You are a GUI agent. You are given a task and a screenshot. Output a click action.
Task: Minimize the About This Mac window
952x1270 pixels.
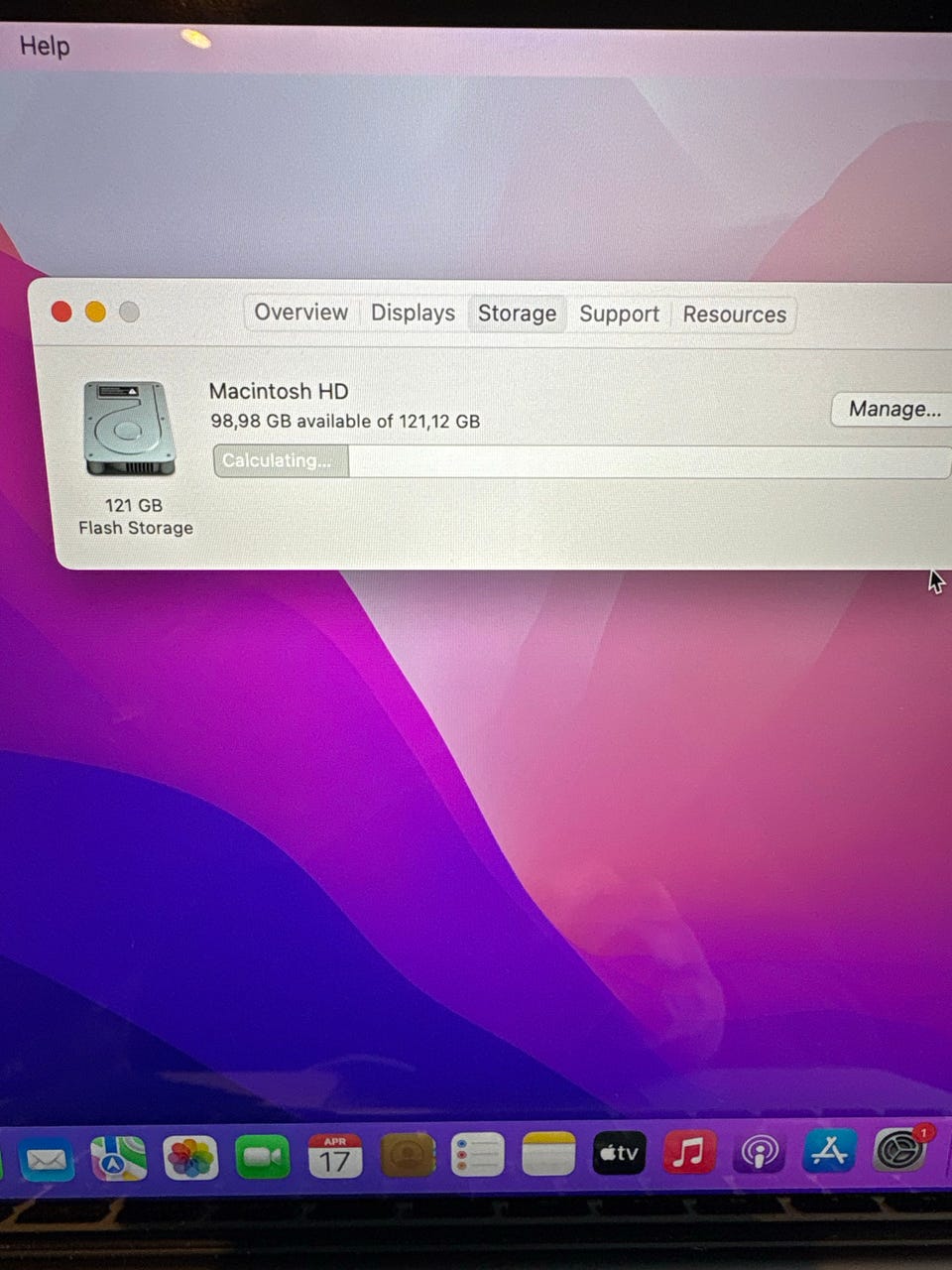click(x=95, y=312)
